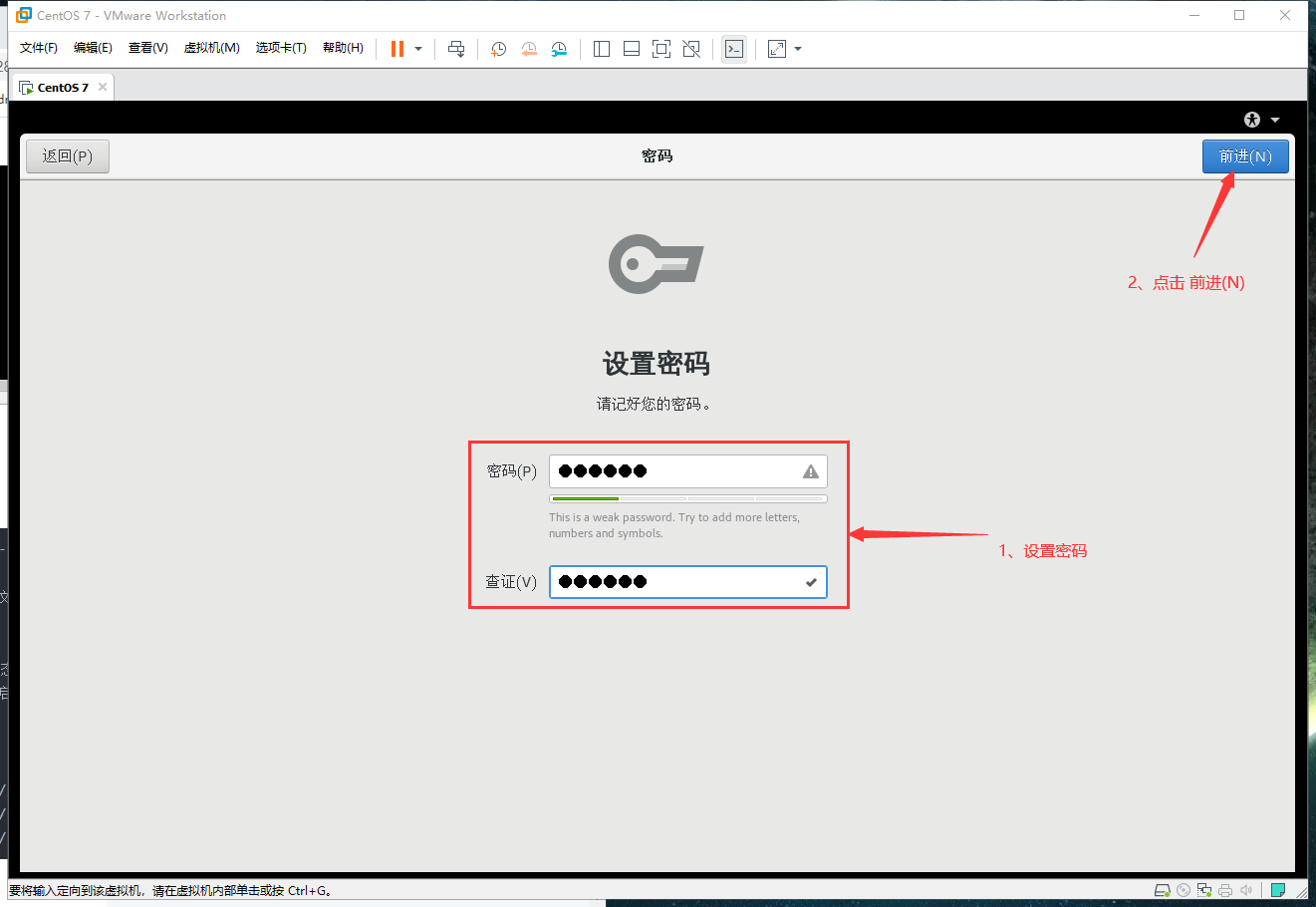This screenshot has height=907, width=1316.
Task: Open the 查看(V) menu
Action: [148, 48]
